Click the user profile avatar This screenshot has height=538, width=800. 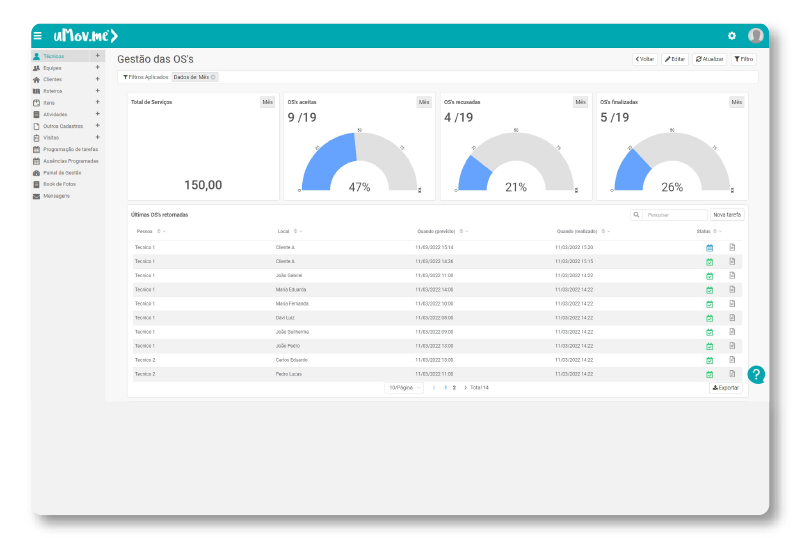point(755,36)
